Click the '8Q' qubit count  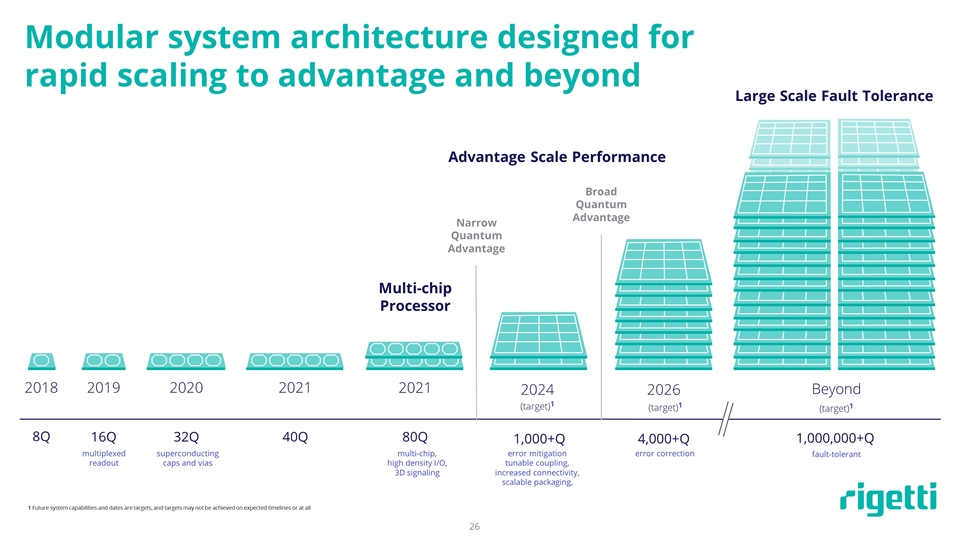tap(41, 437)
